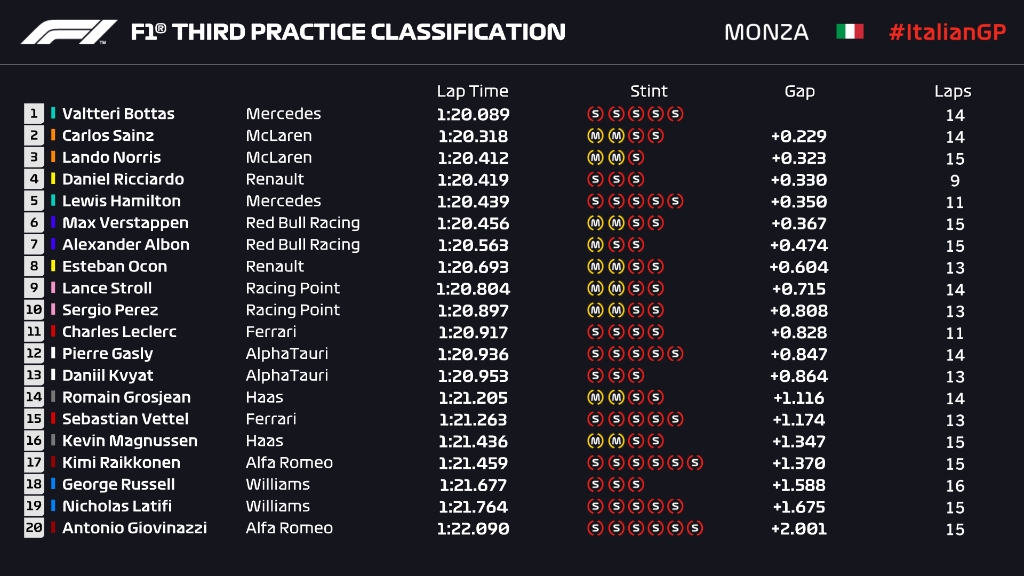Image resolution: width=1024 pixels, height=576 pixels.
Task: Select last soft tyre icon in Russell's stint
Action: (635, 485)
